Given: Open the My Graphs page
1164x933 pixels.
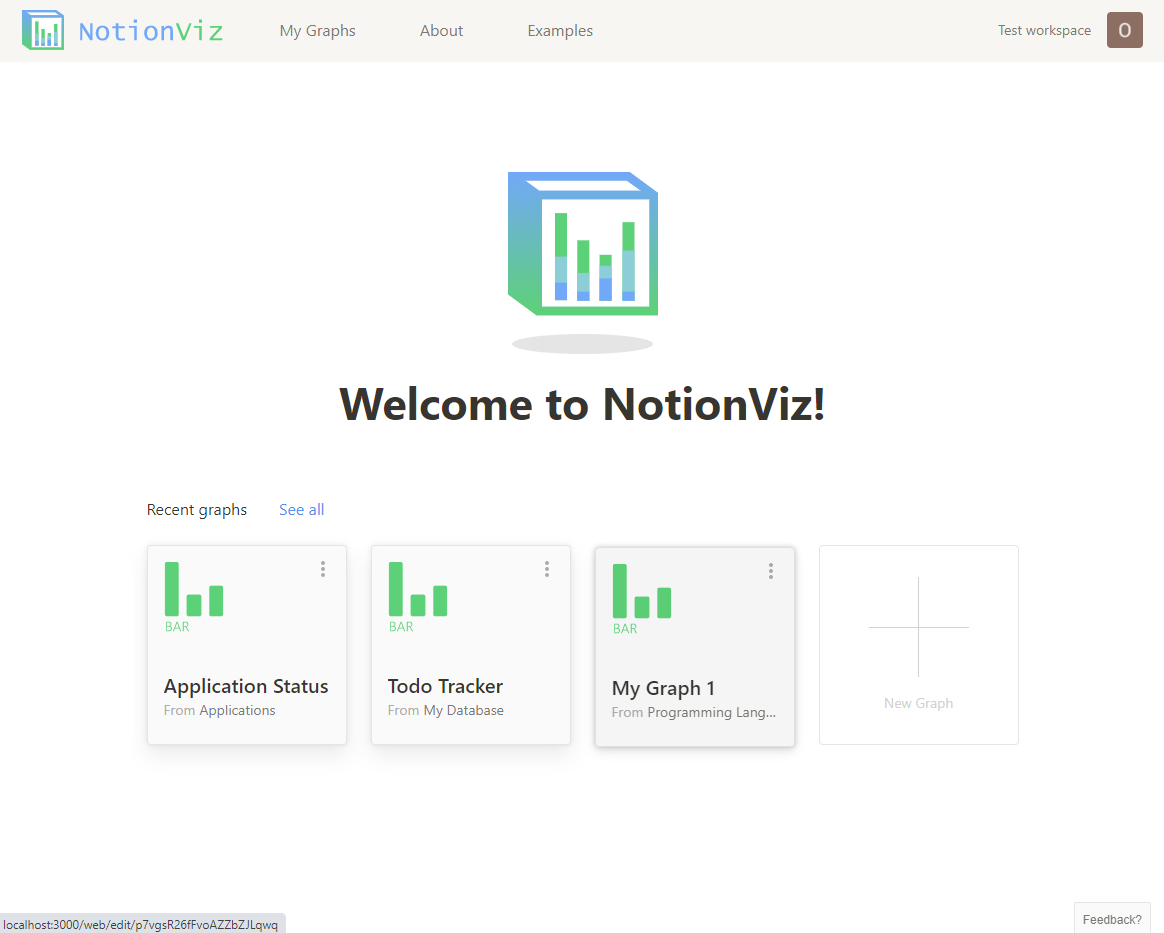Looking at the screenshot, I should (317, 30).
